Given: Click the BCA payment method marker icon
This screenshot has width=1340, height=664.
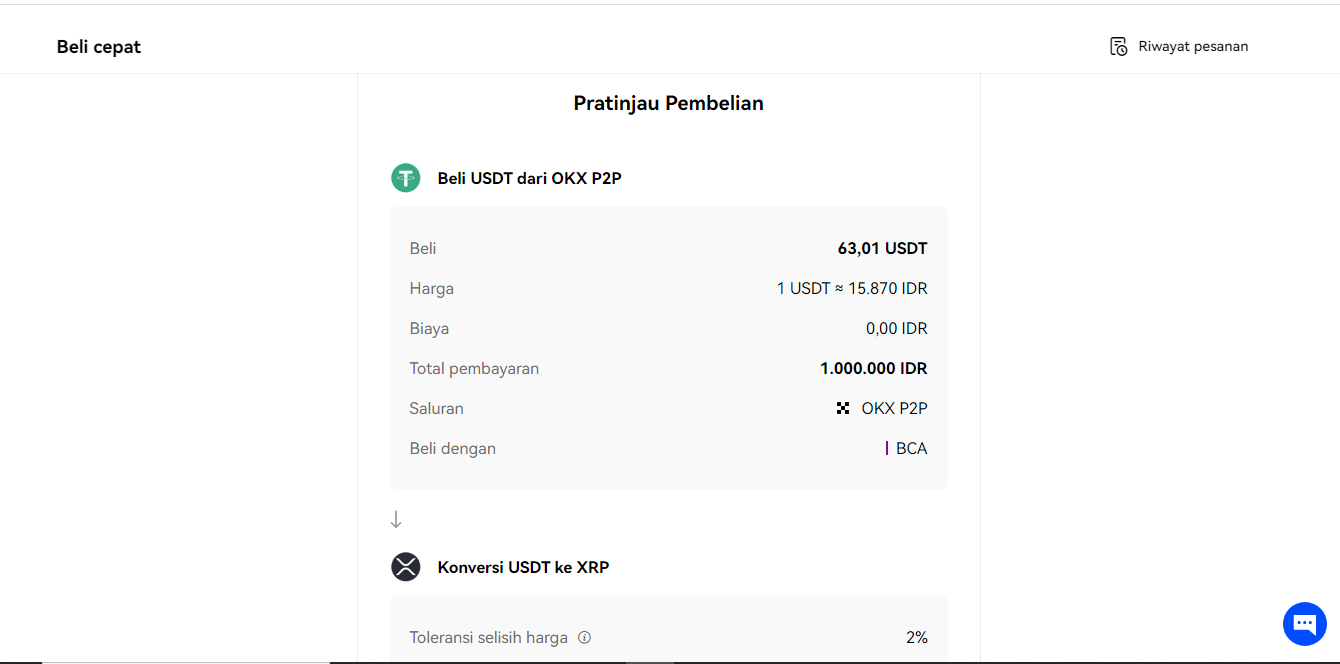Looking at the screenshot, I should coord(887,448).
